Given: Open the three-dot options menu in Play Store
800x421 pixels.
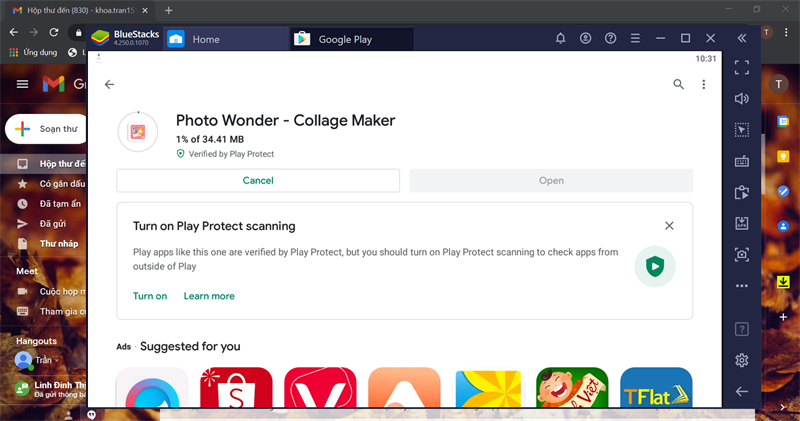Looking at the screenshot, I should coord(704,85).
